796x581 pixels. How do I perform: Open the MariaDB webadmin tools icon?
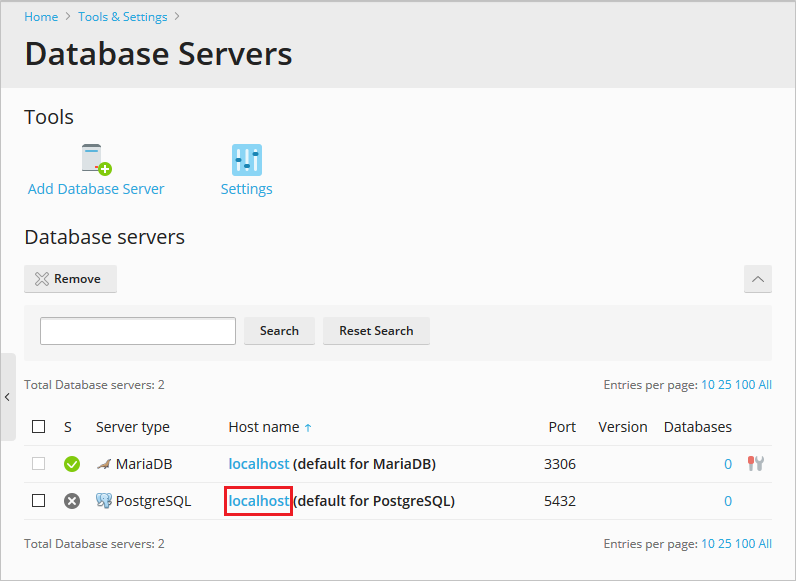pos(756,464)
